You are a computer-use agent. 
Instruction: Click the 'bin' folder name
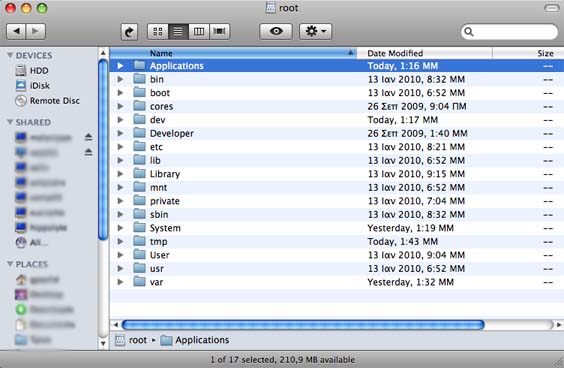click(157, 79)
